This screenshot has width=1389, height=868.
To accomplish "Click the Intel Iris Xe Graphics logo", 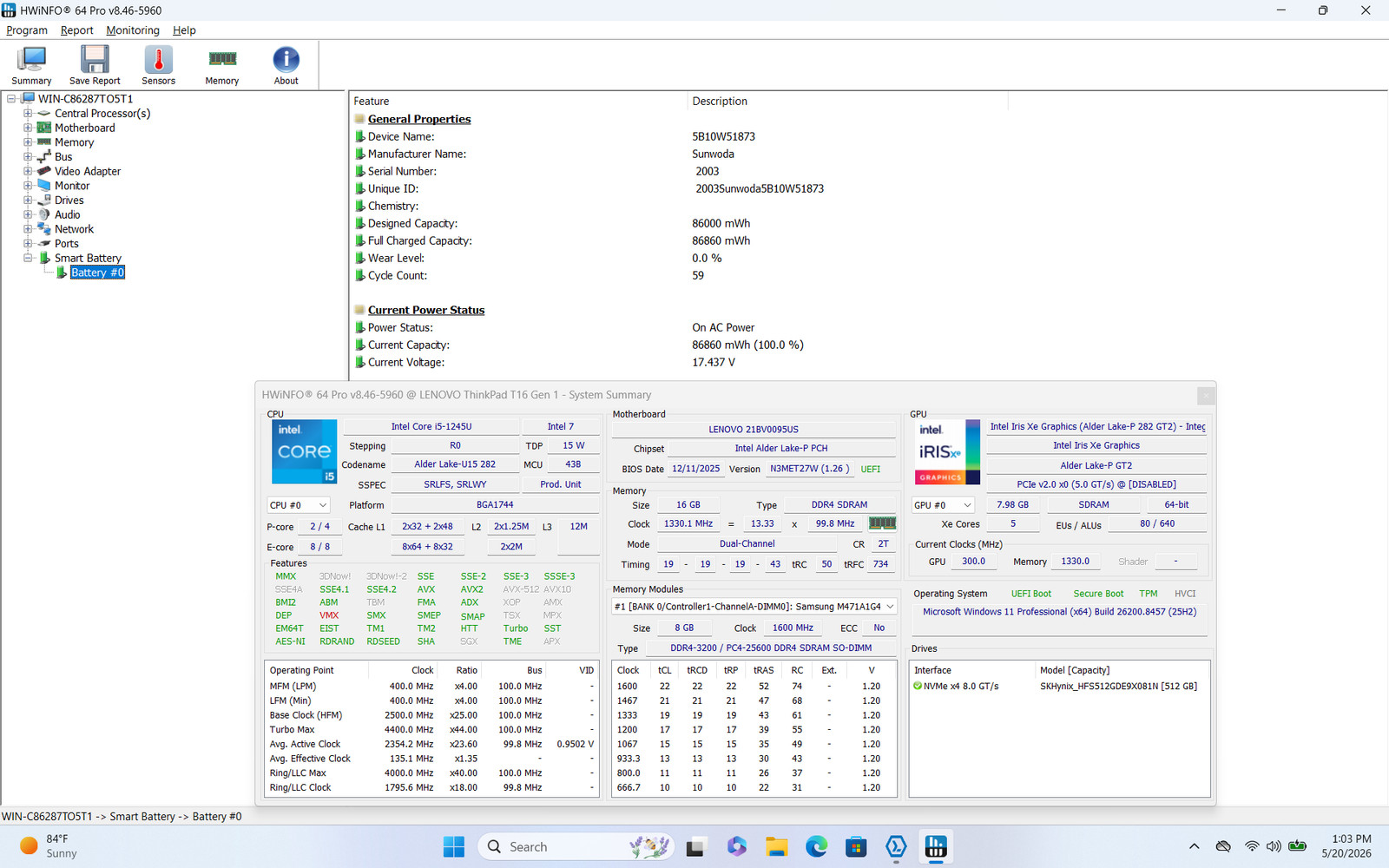I will coord(948,451).
